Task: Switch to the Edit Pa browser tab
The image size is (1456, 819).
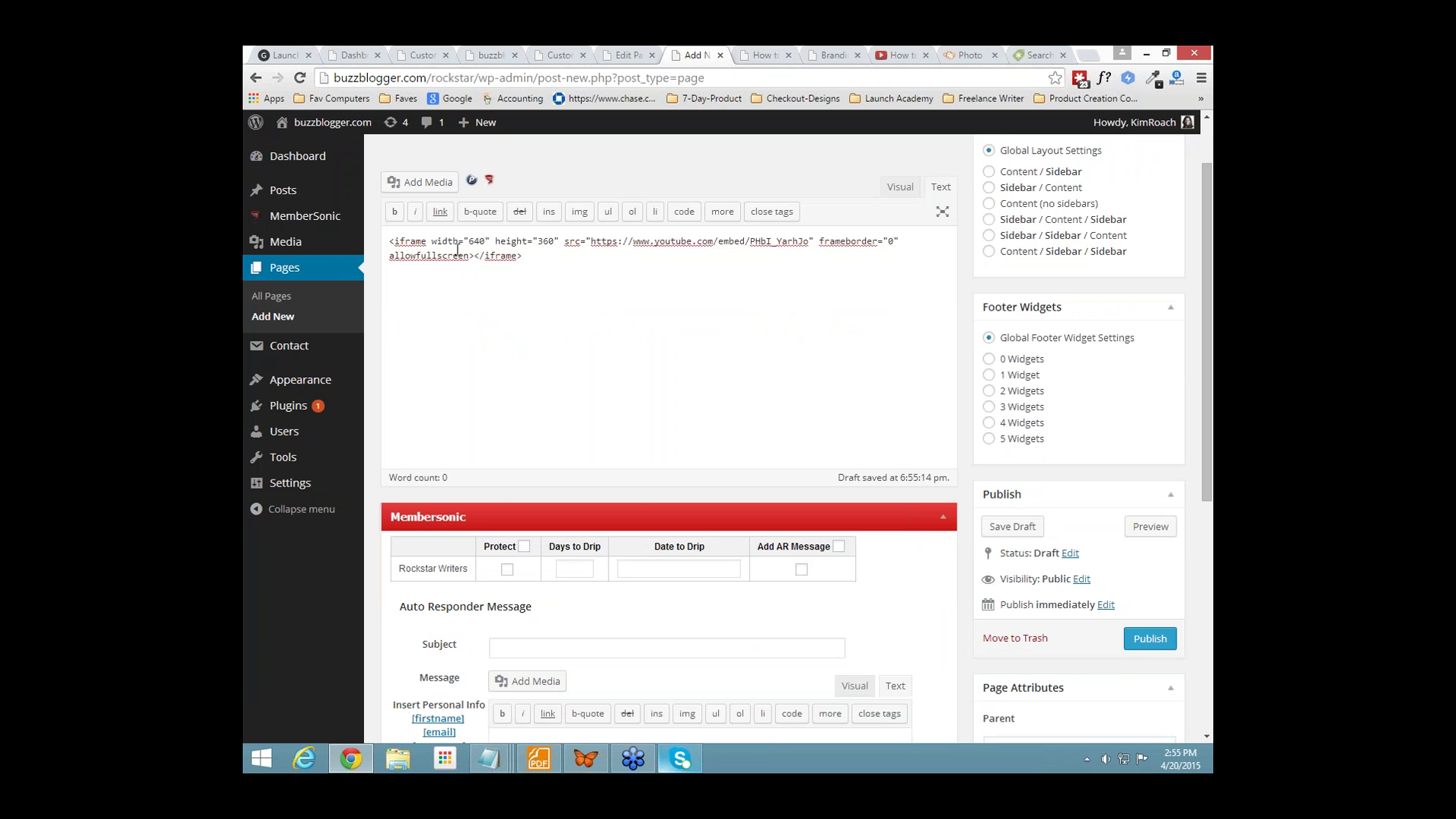Action: [x=628, y=55]
